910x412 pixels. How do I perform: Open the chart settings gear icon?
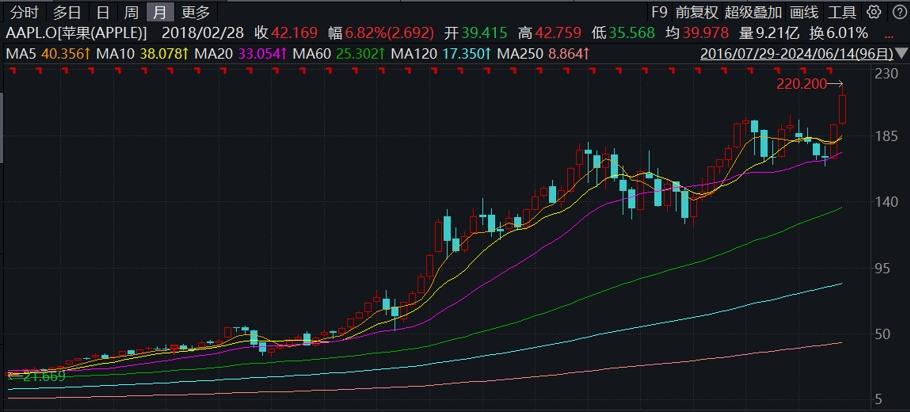(873, 13)
